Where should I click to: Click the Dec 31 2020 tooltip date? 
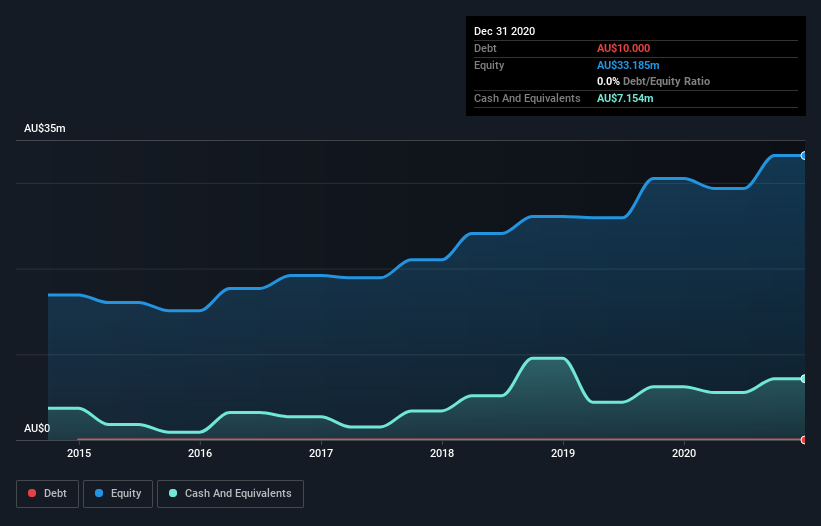504,31
